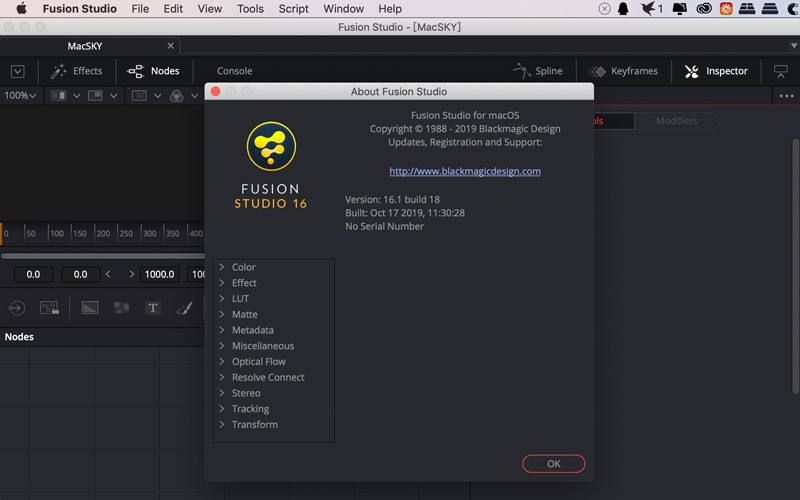The width and height of the screenshot is (800, 500).
Task: Open the Window menu
Action: pos(343,9)
